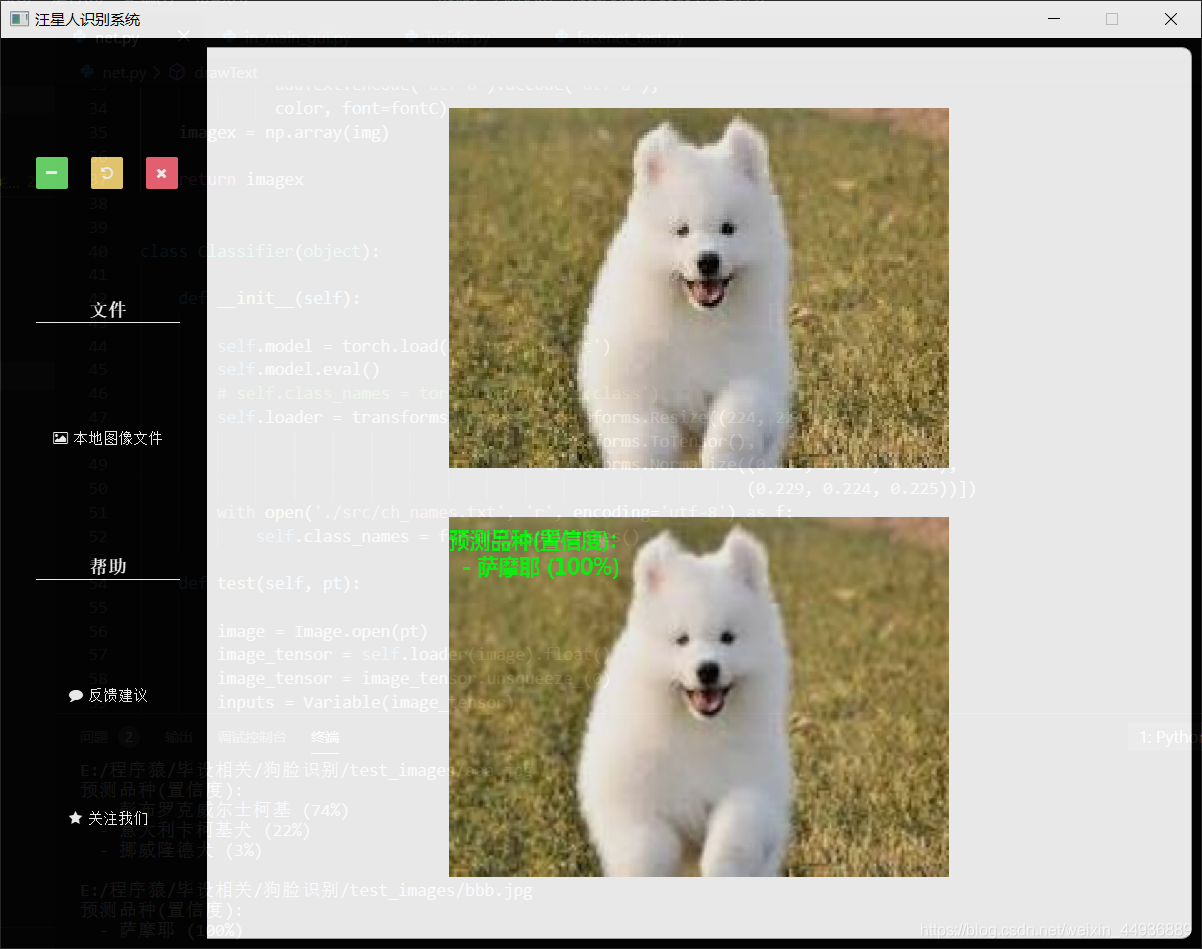Click terminal line 萨摩耶 (100%) at bottom

coord(171,930)
